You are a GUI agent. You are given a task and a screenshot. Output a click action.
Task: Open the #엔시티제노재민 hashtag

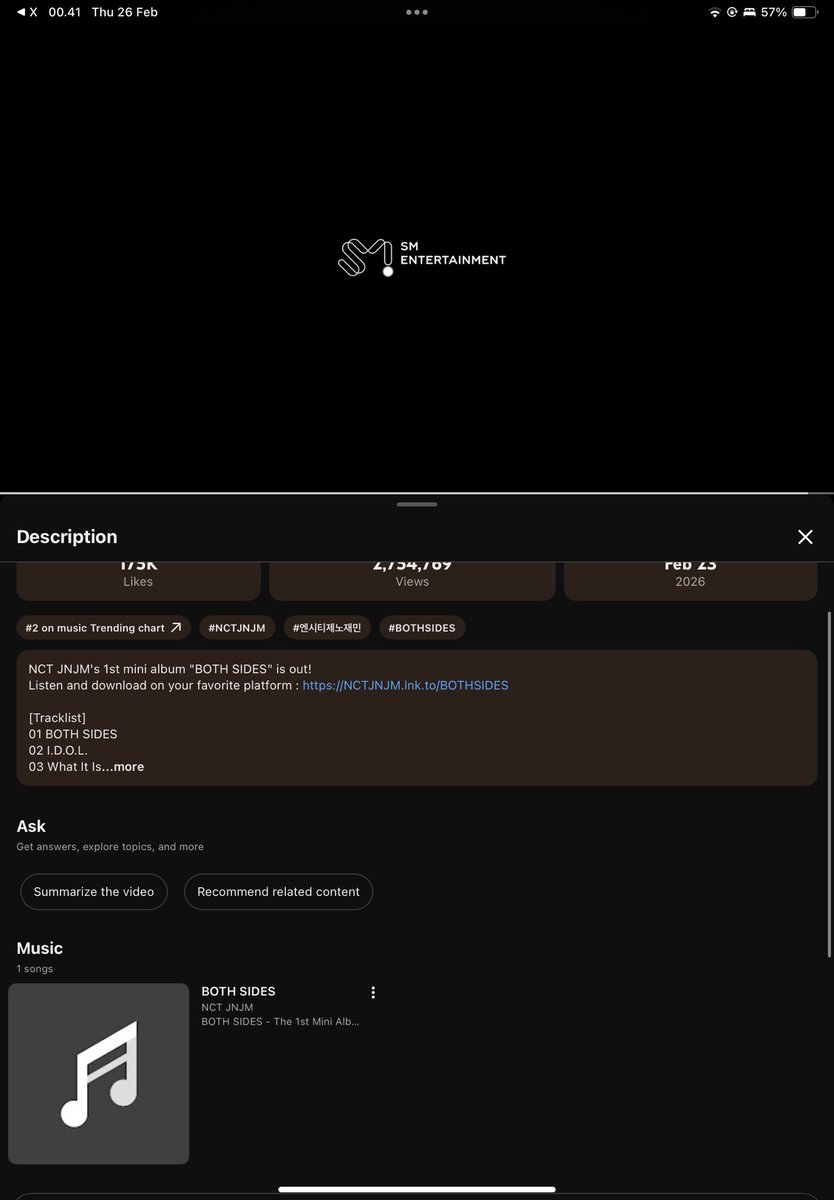point(327,628)
